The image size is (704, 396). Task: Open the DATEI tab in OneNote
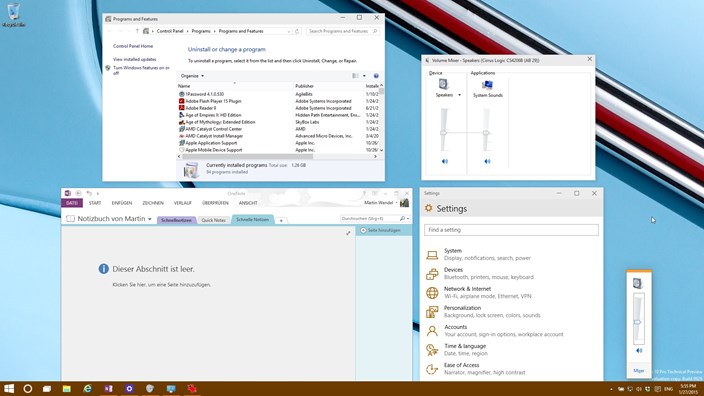[72, 203]
